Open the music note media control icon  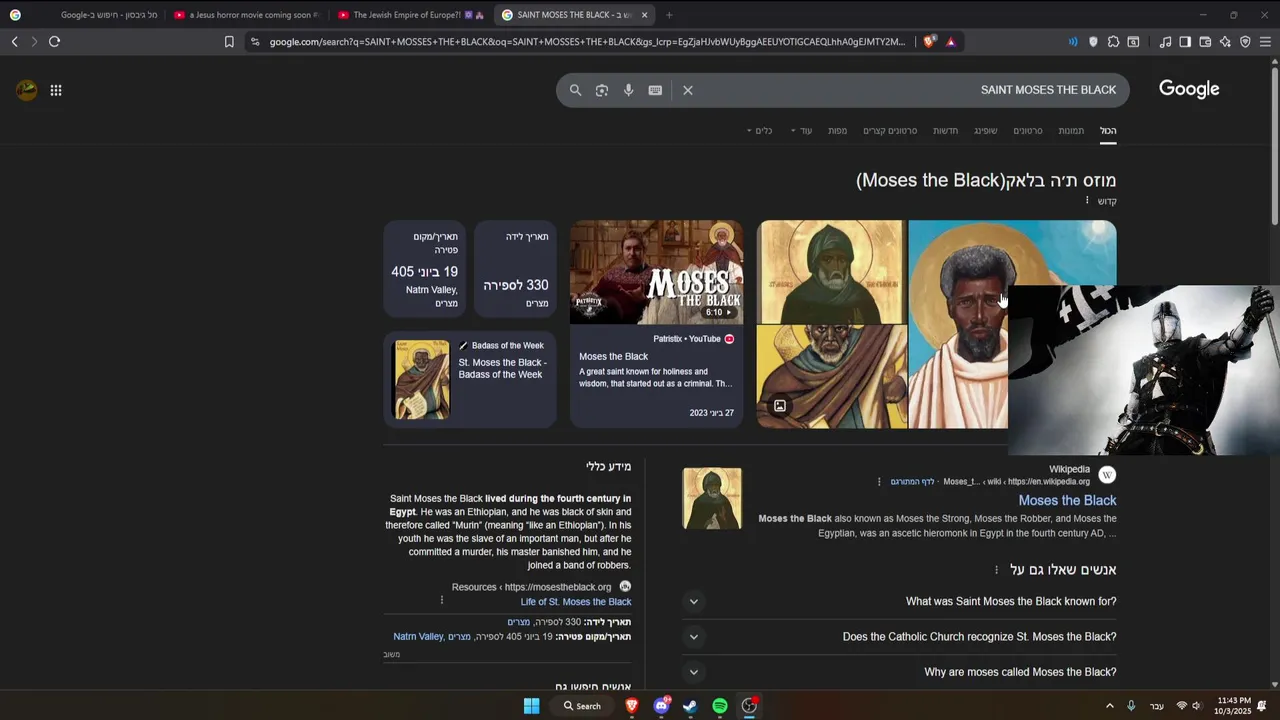pos(1165,42)
